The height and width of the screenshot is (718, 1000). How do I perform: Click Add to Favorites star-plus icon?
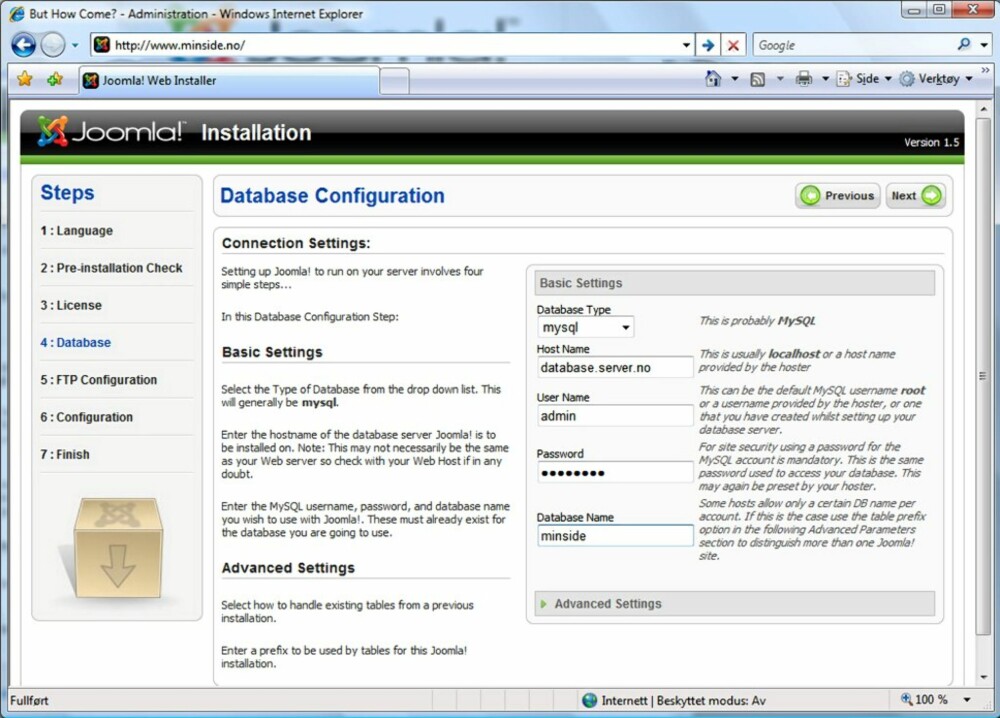point(55,79)
